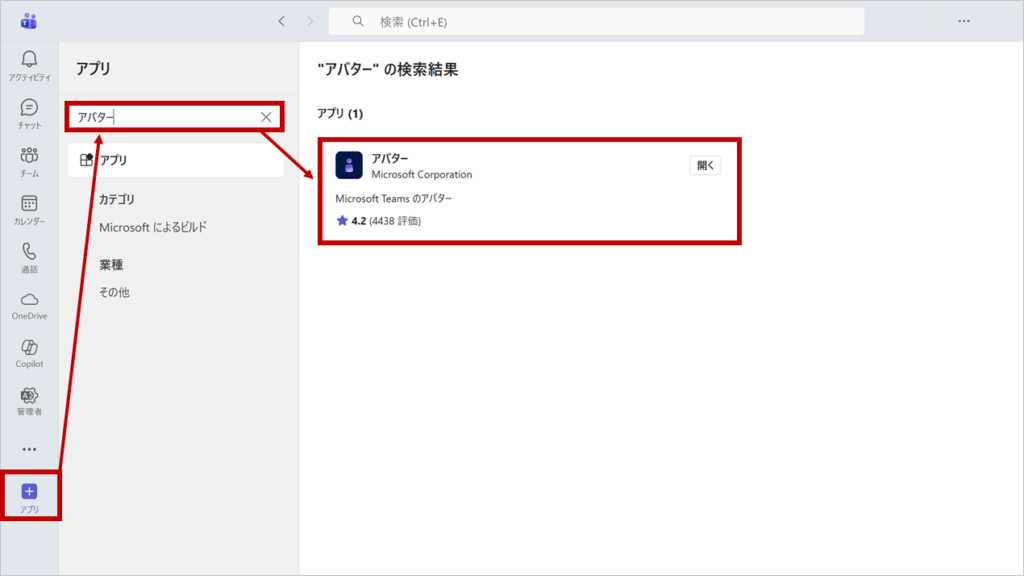Go to Teams in the sidebar
The width and height of the screenshot is (1024, 576).
(x=29, y=156)
